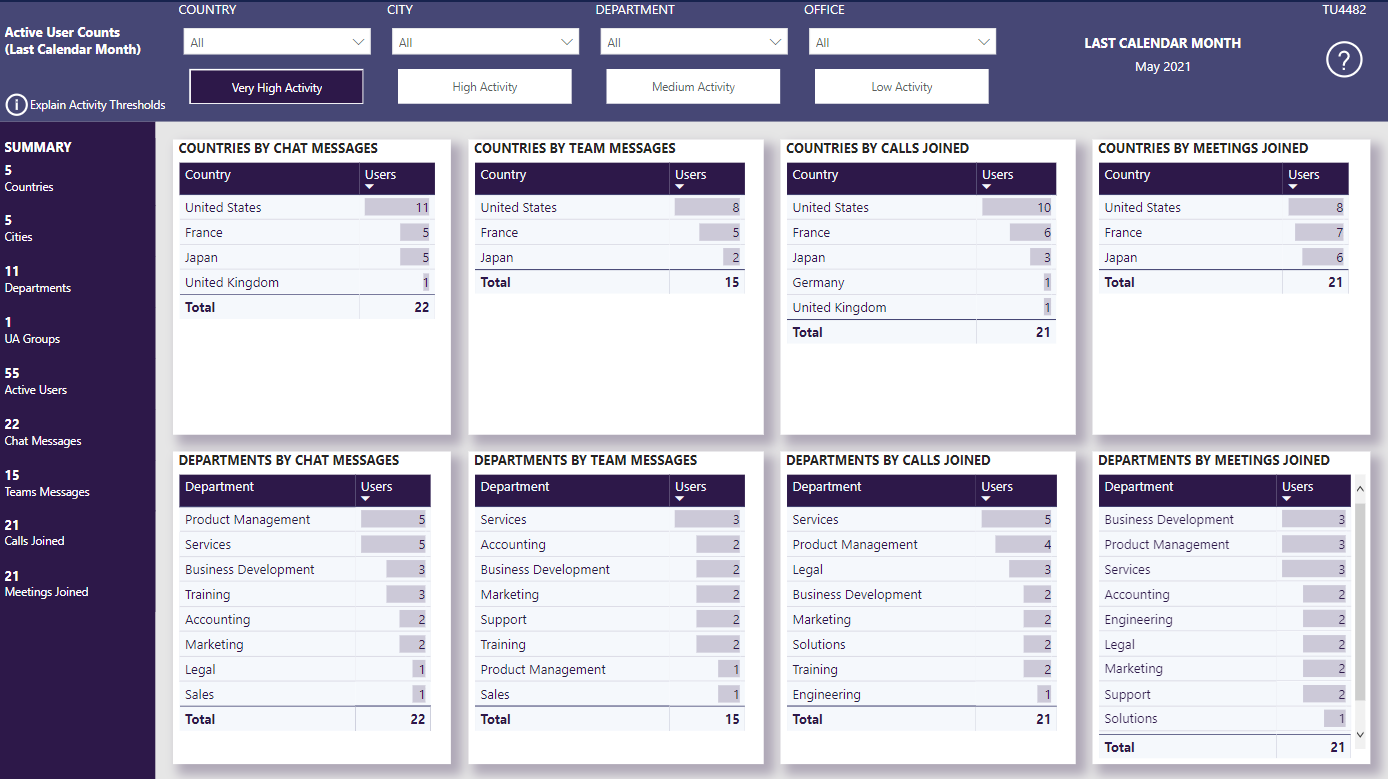This screenshot has width=1388, height=779.
Task: Select Germany row in Countries by Calls Joined
Action: click(x=921, y=283)
